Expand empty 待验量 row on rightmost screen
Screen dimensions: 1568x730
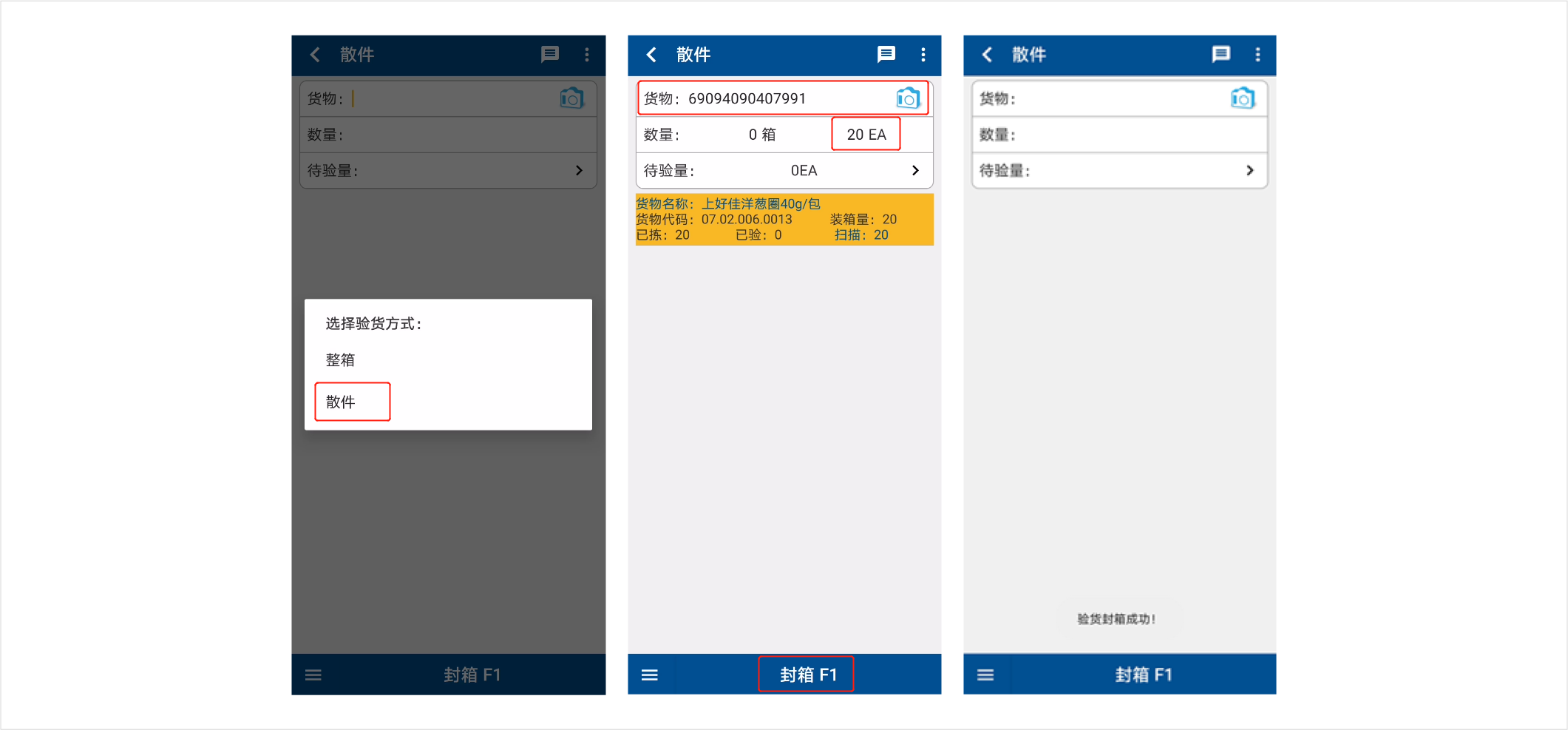1249,171
